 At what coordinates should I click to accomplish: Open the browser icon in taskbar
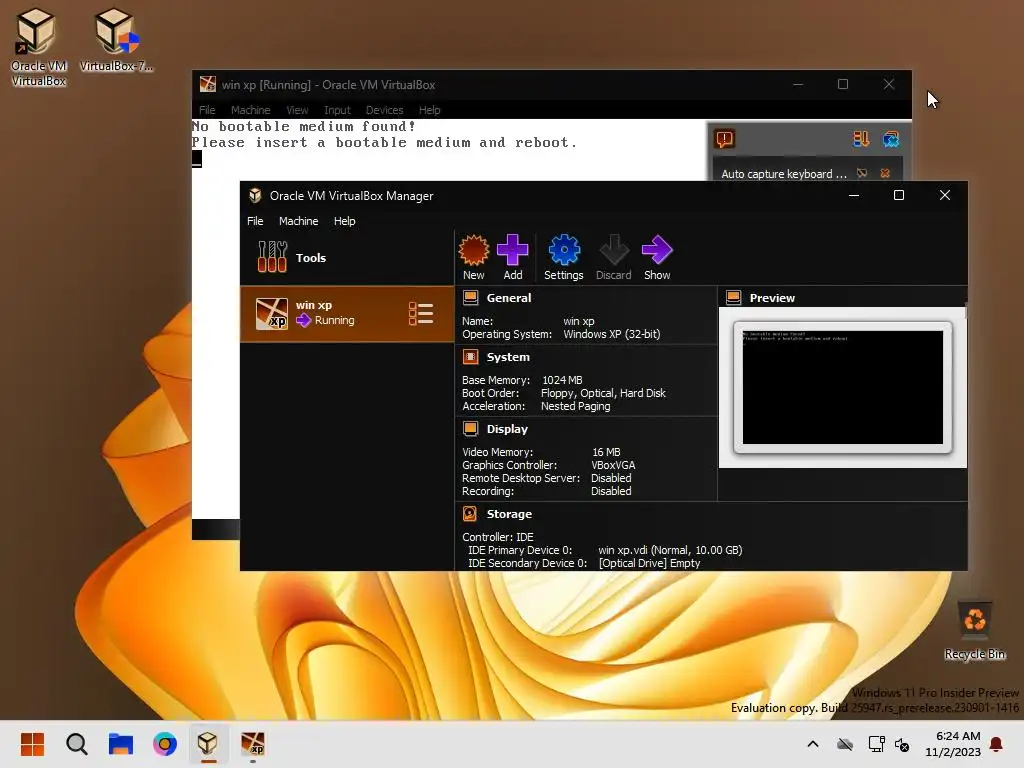tap(165, 744)
